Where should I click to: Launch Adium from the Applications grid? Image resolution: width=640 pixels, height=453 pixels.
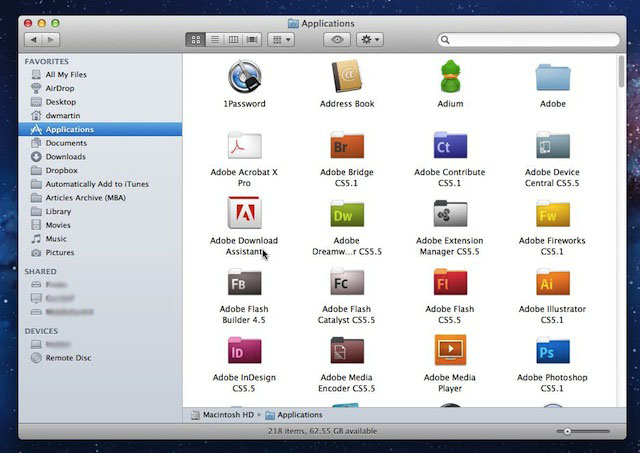(450, 77)
